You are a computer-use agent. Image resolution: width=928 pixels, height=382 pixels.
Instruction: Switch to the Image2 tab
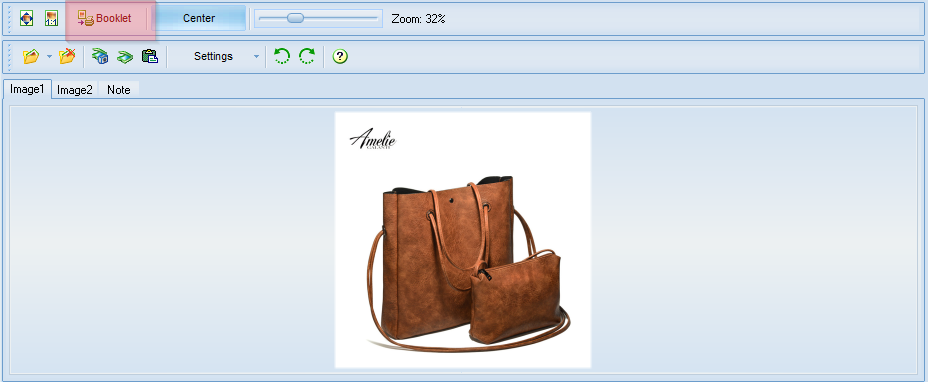pyautogui.click(x=75, y=90)
